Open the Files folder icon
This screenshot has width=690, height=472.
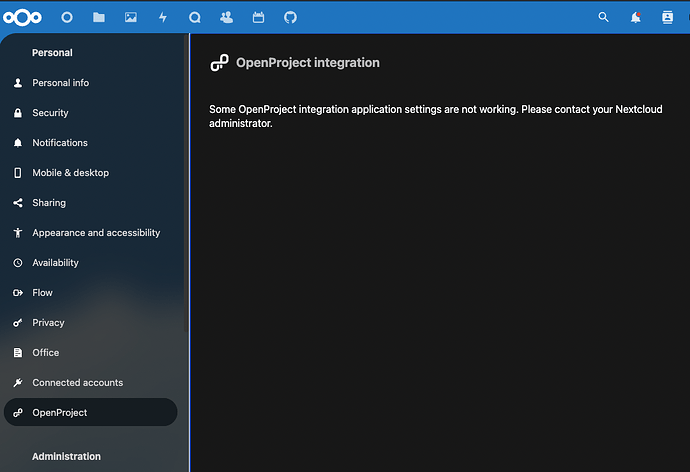[99, 18]
